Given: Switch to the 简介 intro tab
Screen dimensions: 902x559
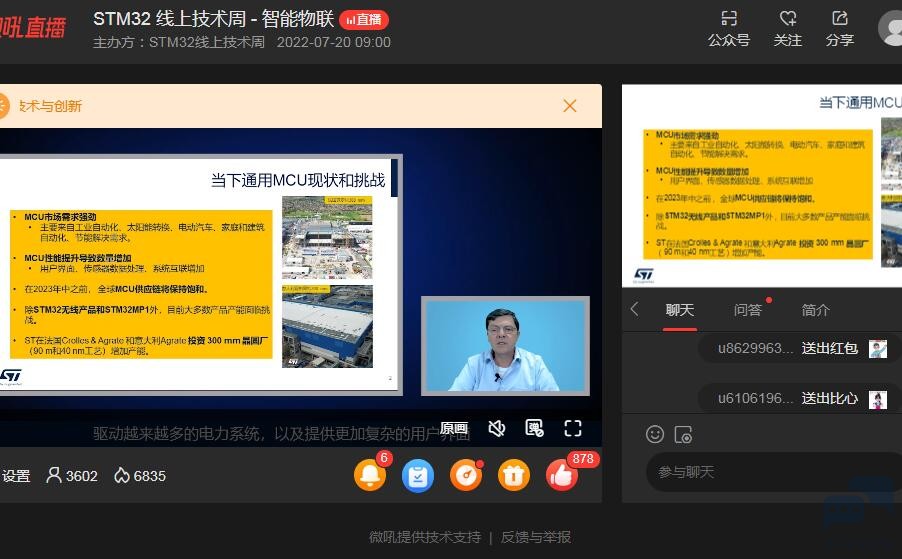Looking at the screenshot, I should (x=816, y=310).
